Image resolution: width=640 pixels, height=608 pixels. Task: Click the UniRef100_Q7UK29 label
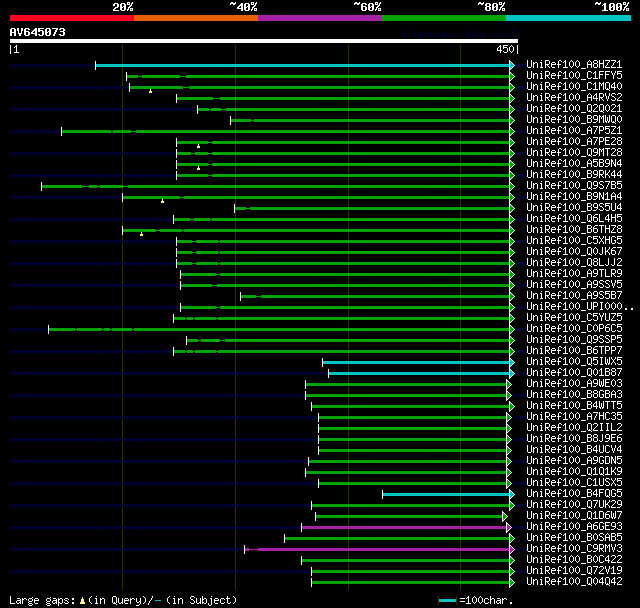pos(574,505)
